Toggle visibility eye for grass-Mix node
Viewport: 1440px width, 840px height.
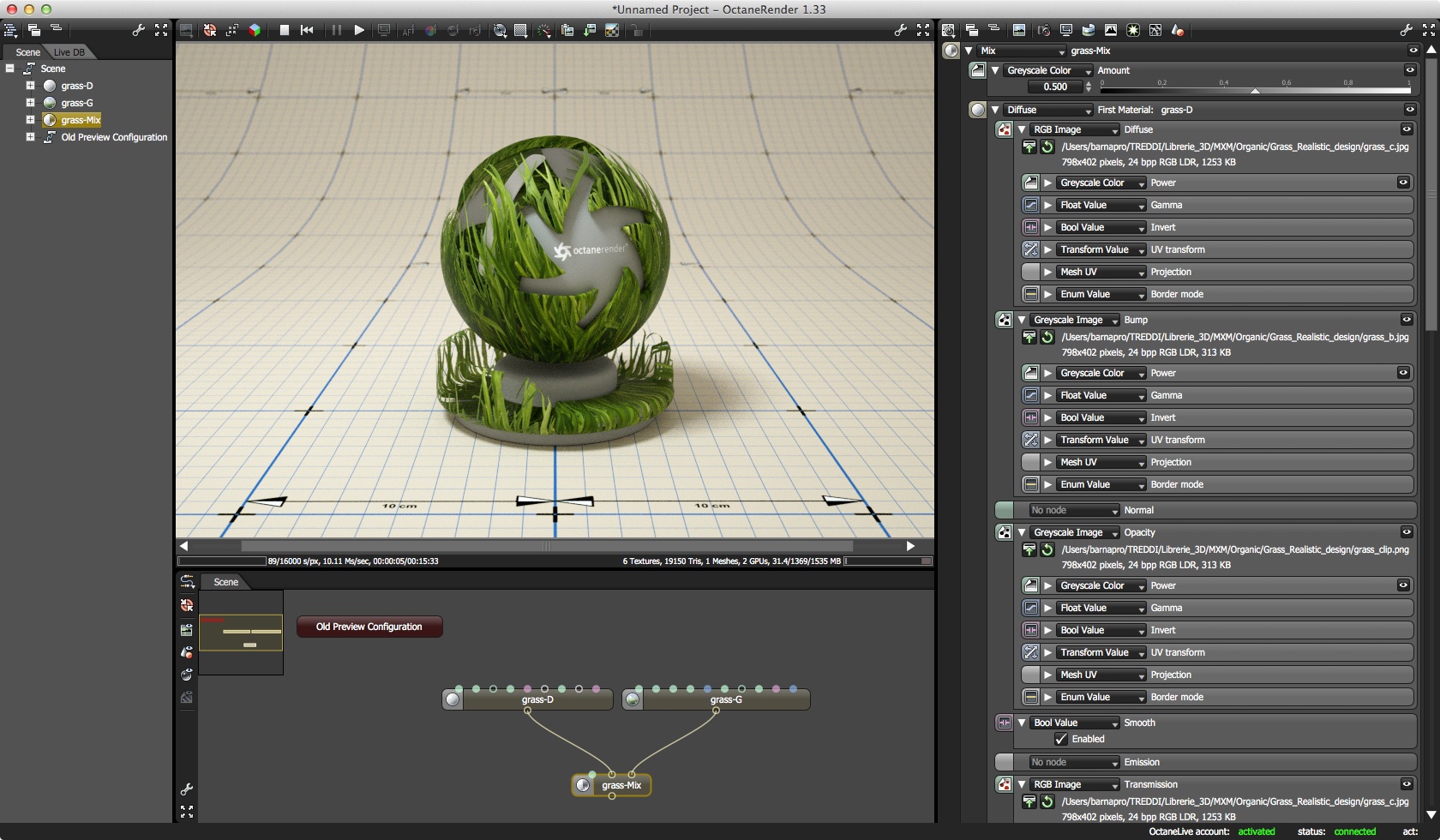coord(1413,51)
